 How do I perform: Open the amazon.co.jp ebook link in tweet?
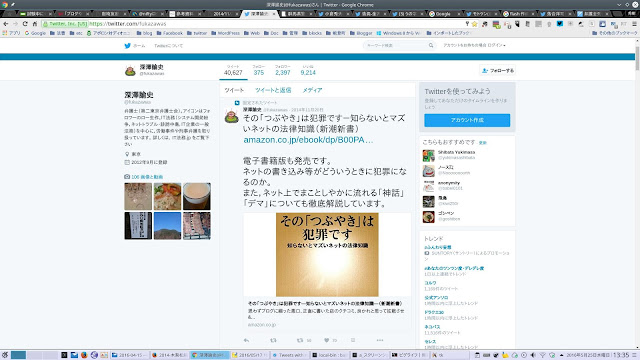click(308, 140)
